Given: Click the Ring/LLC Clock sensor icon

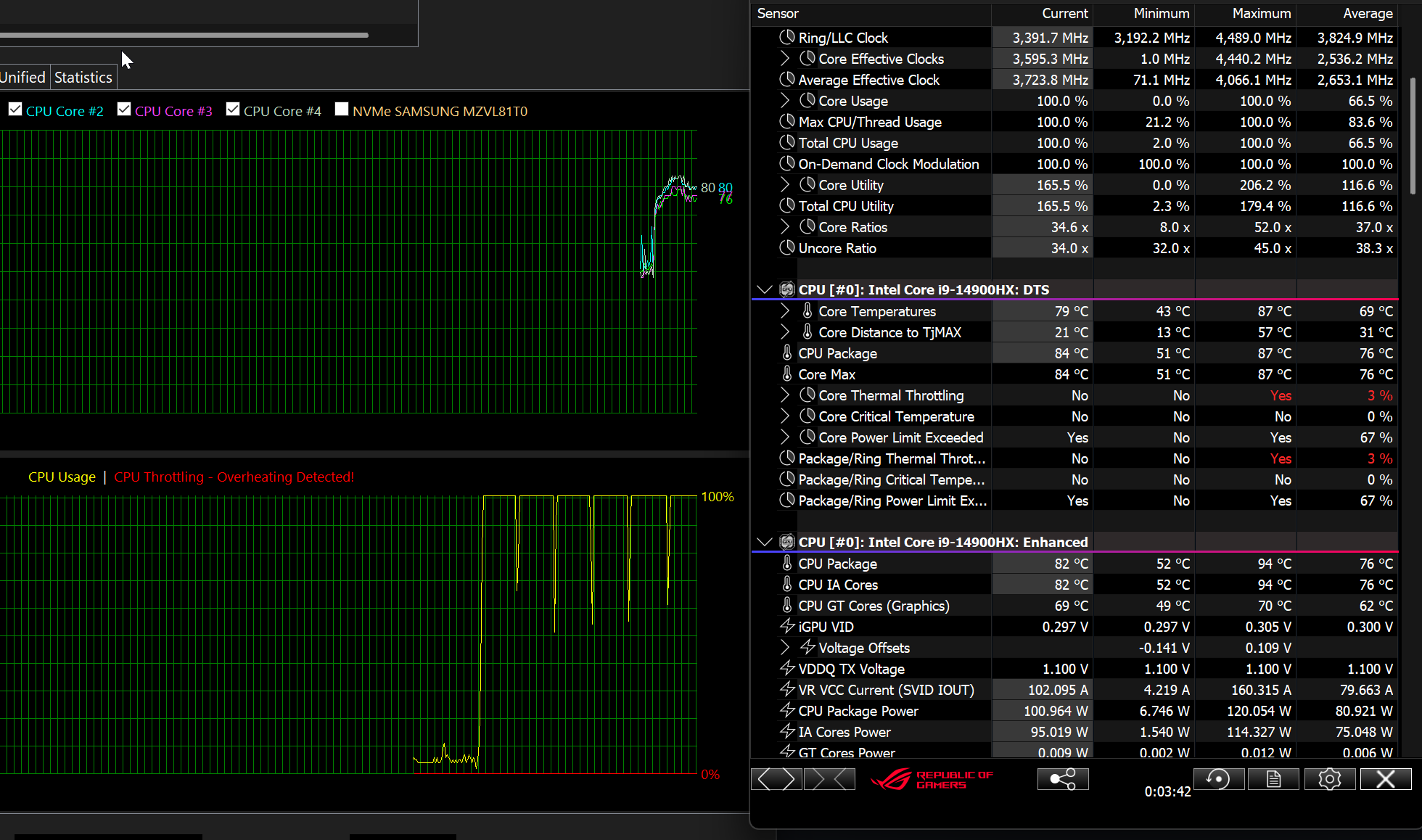Looking at the screenshot, I should click(787, 37).
